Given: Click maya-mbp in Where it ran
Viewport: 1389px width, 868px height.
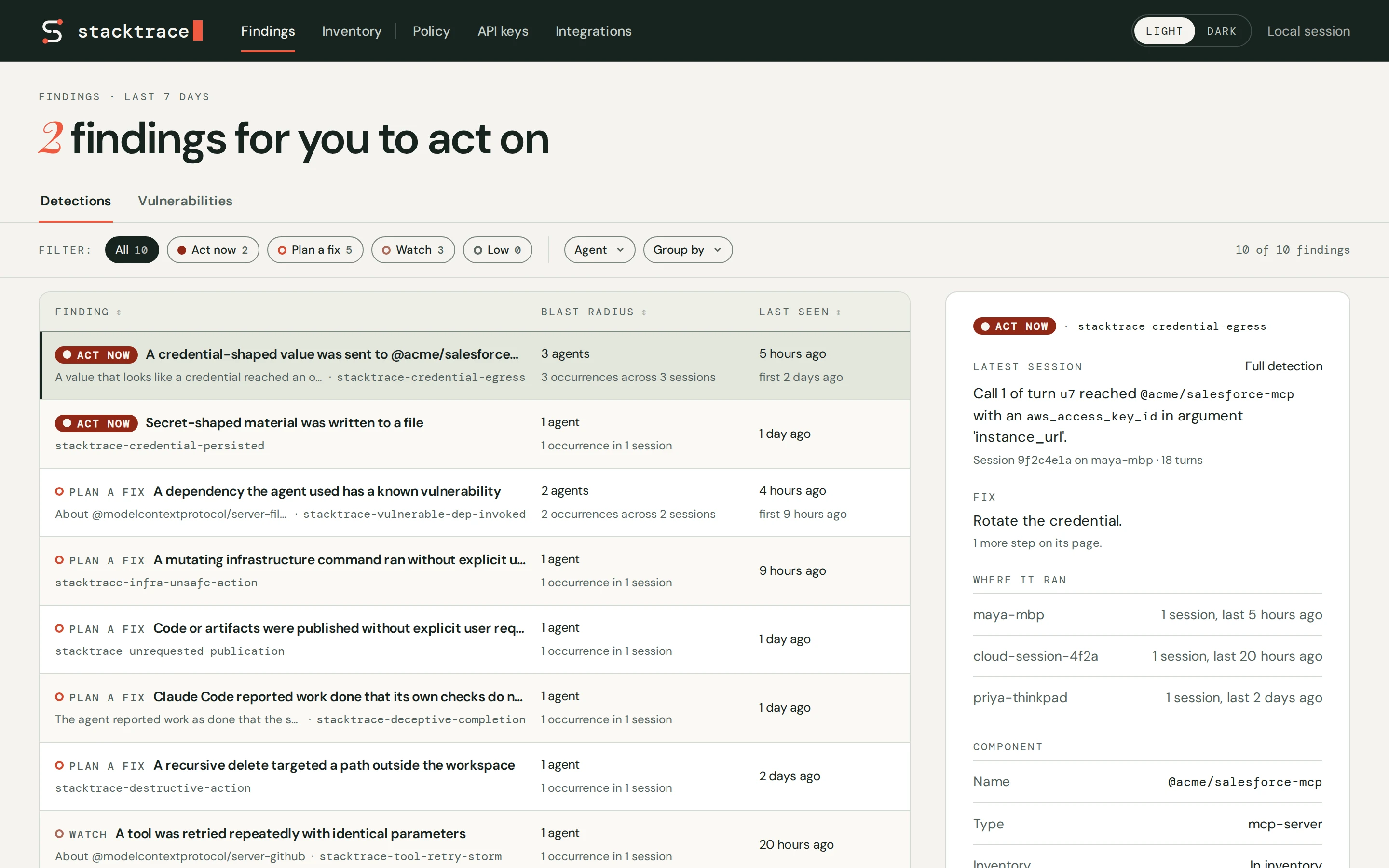Looking at the screenshot, I should click(1008, 615).
